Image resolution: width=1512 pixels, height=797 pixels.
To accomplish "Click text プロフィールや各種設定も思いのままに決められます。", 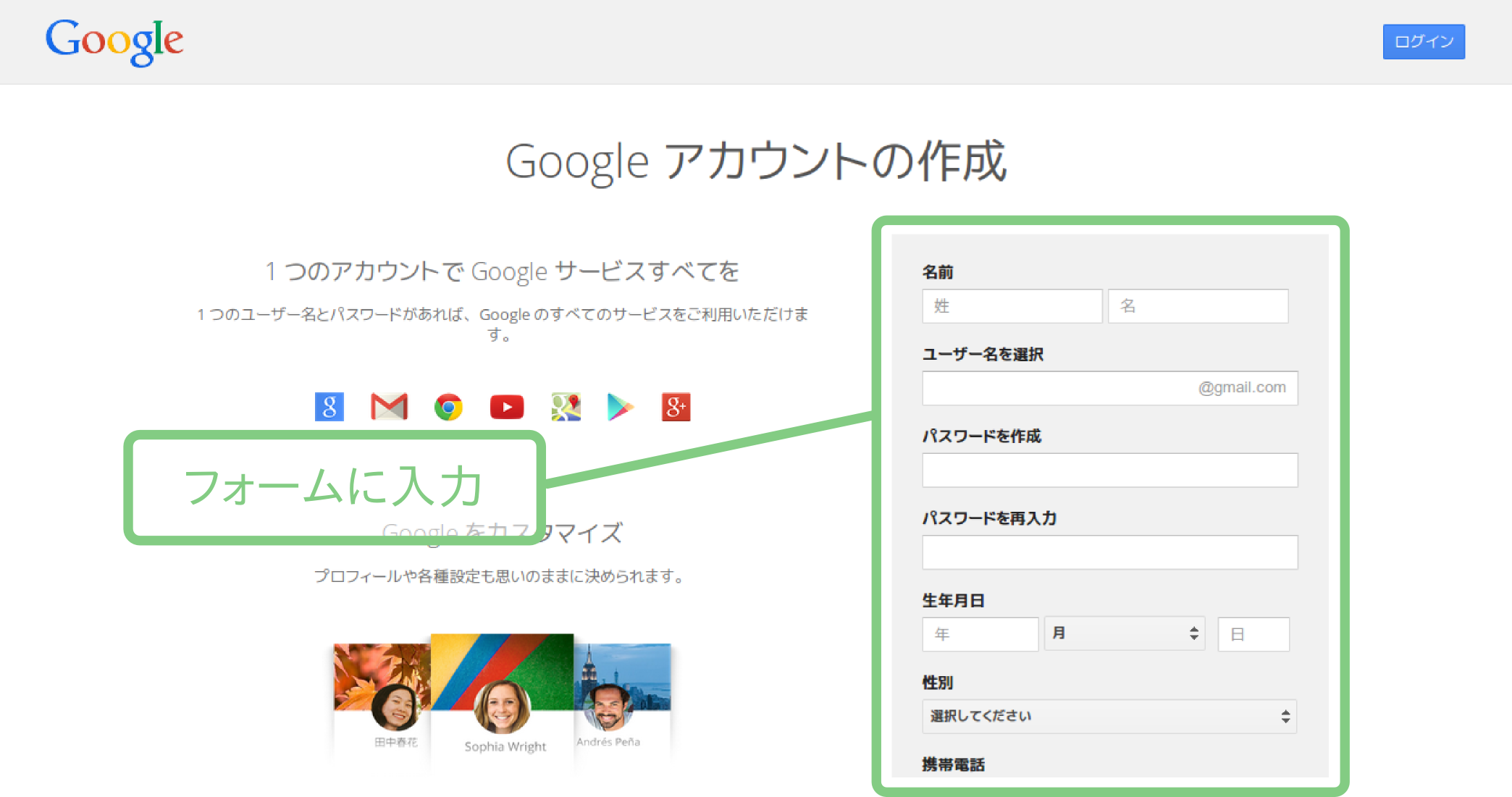I will (x=500, y=576).
